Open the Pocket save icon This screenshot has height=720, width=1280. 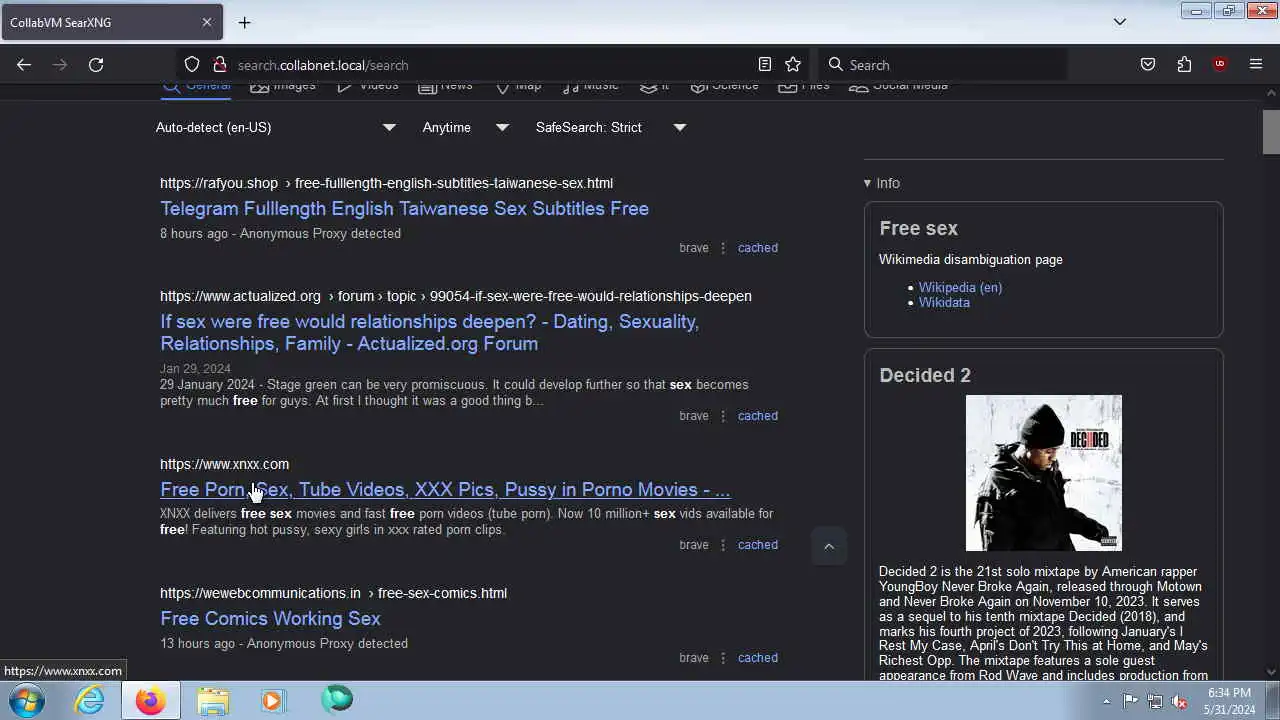pyautogui.click(x=1148, y=65)
